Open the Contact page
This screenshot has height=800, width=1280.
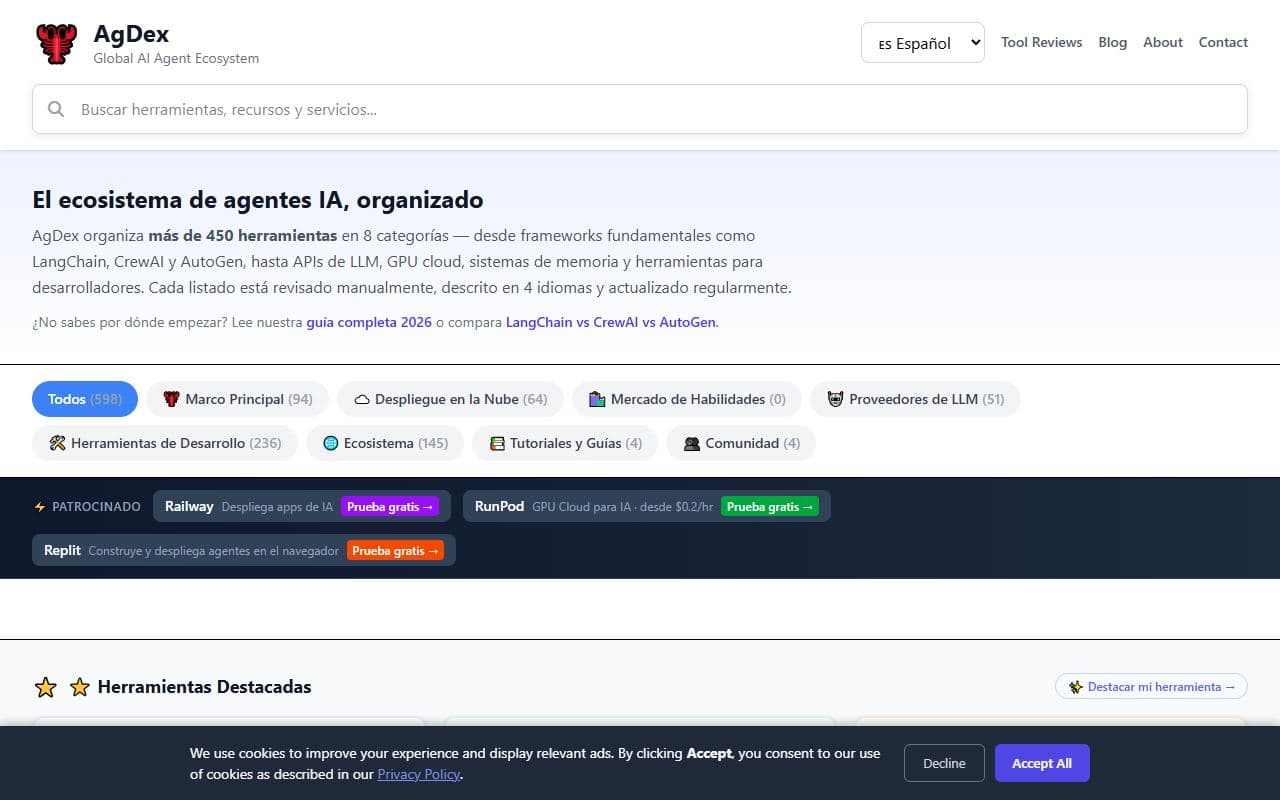coord(1223,42)
